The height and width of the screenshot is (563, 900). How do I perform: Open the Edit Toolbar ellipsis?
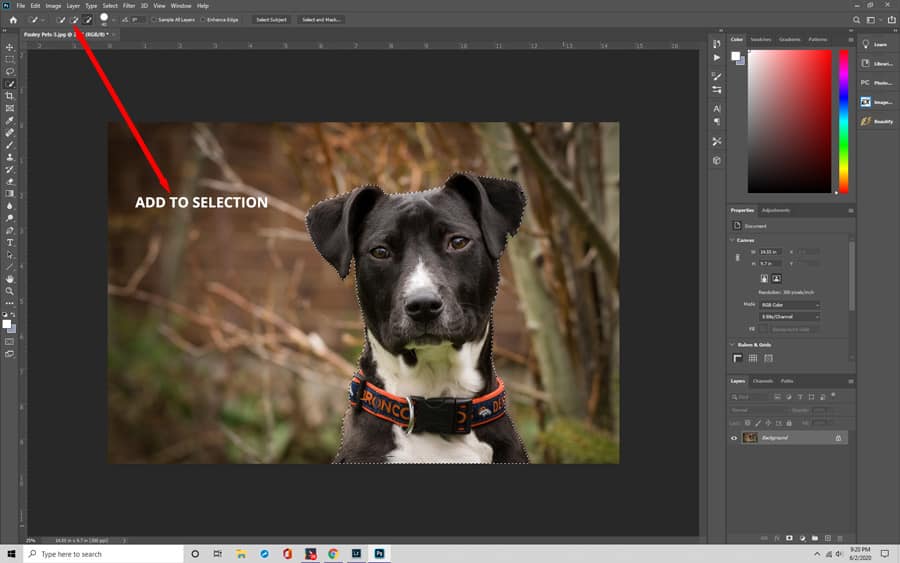click(10, 303)
